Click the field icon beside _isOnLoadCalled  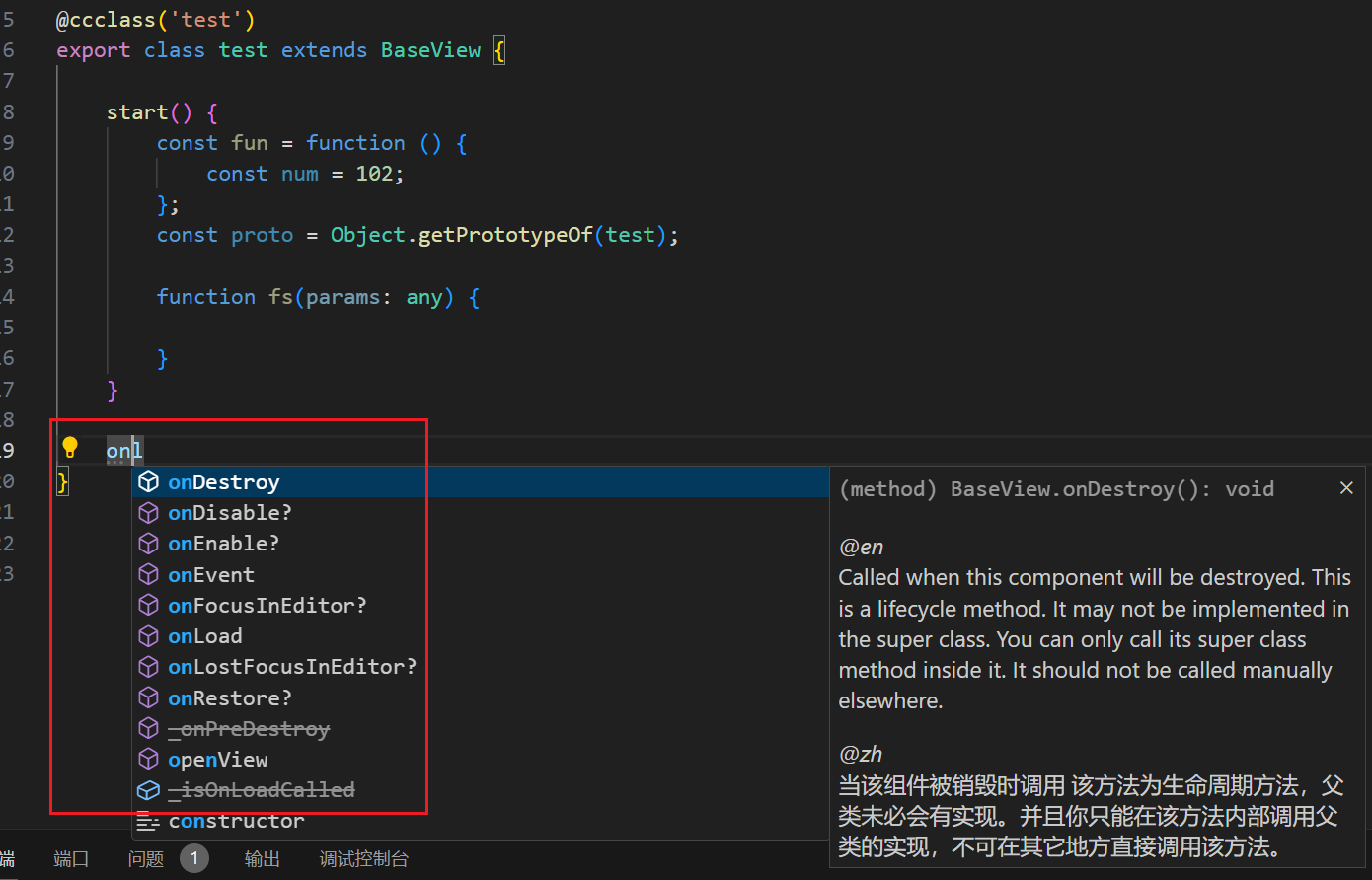[149, 790]
